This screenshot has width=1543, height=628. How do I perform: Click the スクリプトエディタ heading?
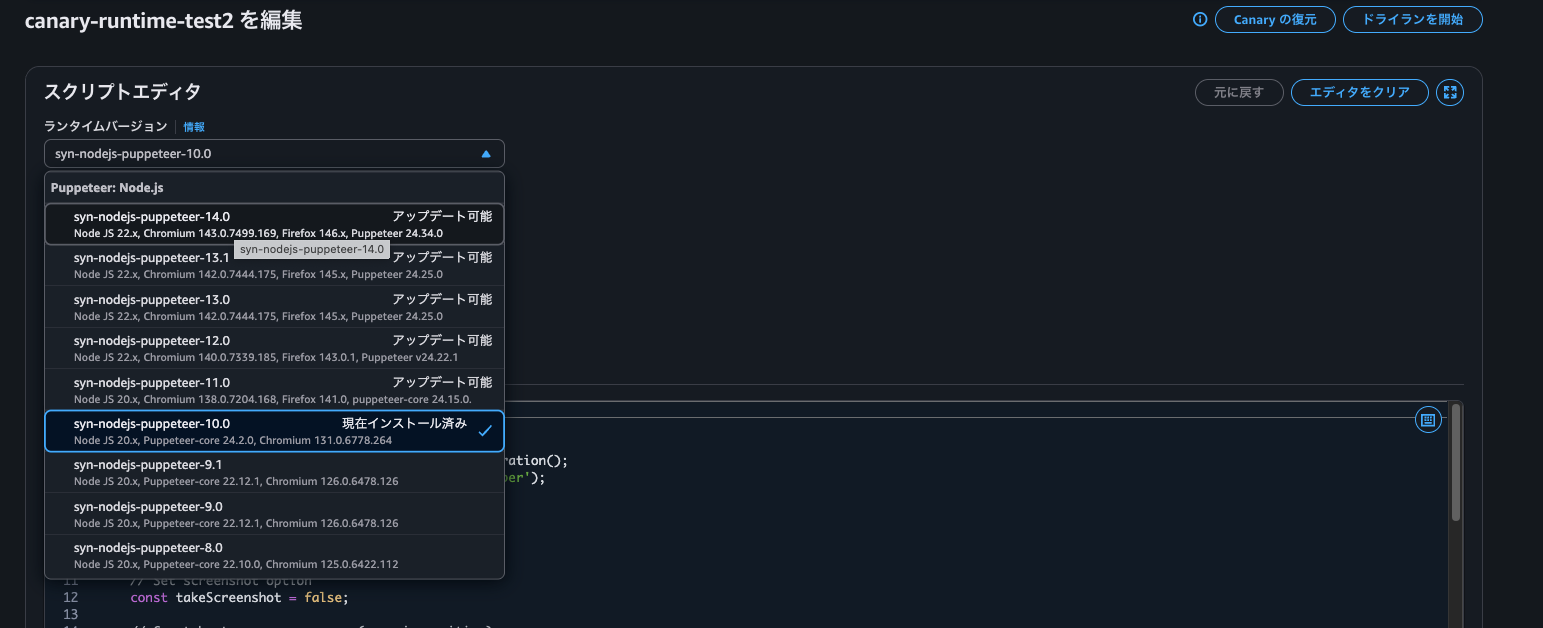point(122,92)
